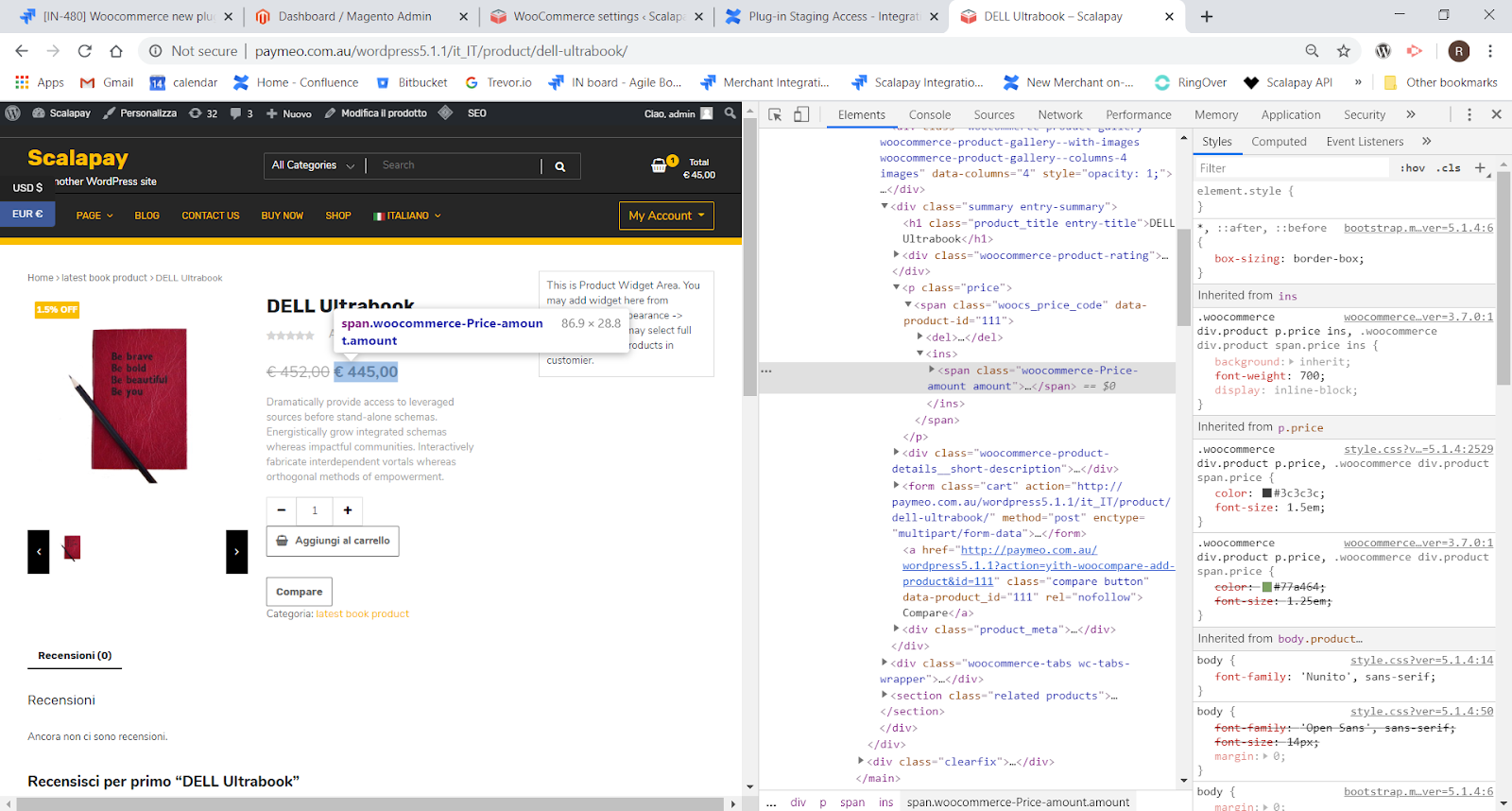Screen dimensions: 1512x811
Task: Click the #77a464 green color swatch
Action: point(1267,587)
